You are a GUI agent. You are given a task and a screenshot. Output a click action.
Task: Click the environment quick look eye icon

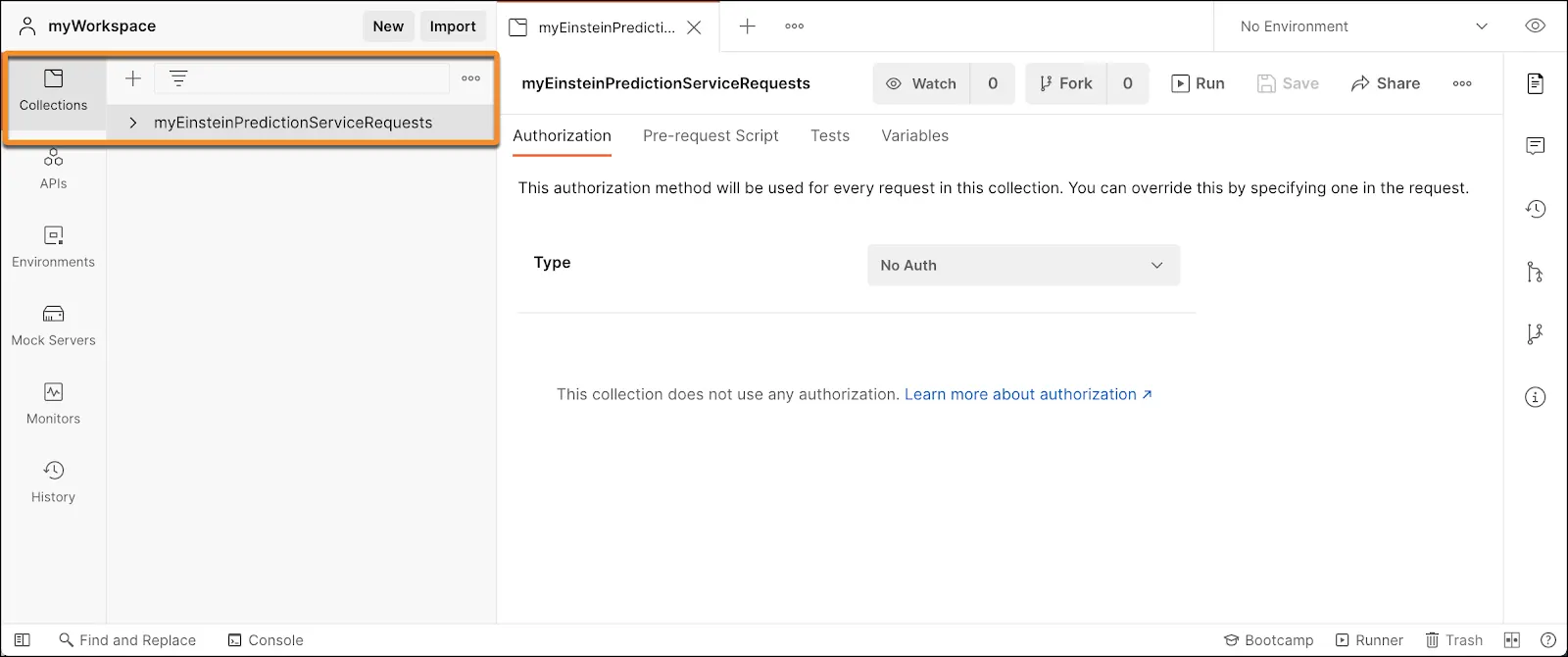(x=1536, y=26)
